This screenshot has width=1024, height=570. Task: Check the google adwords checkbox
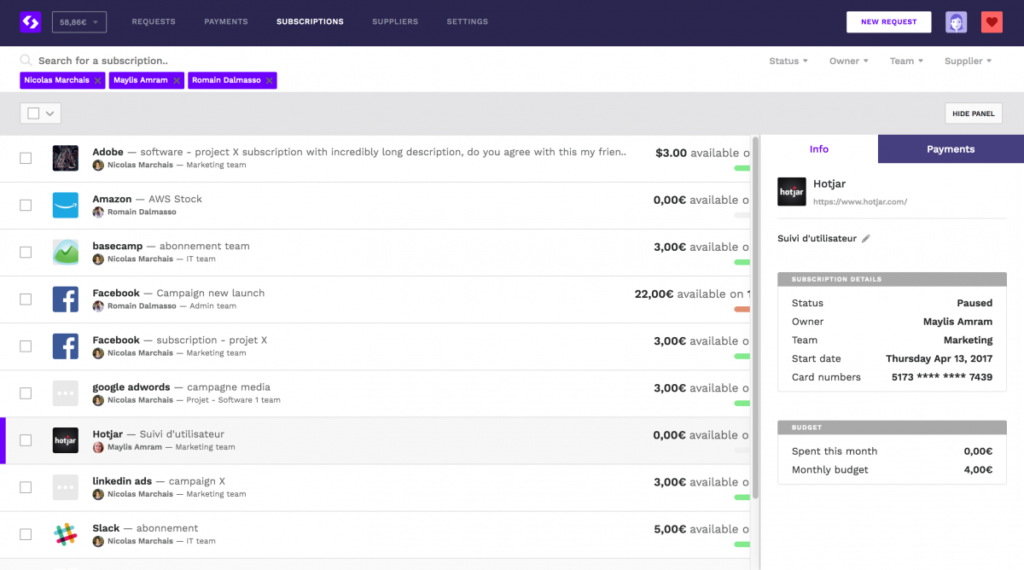point(25,393)
